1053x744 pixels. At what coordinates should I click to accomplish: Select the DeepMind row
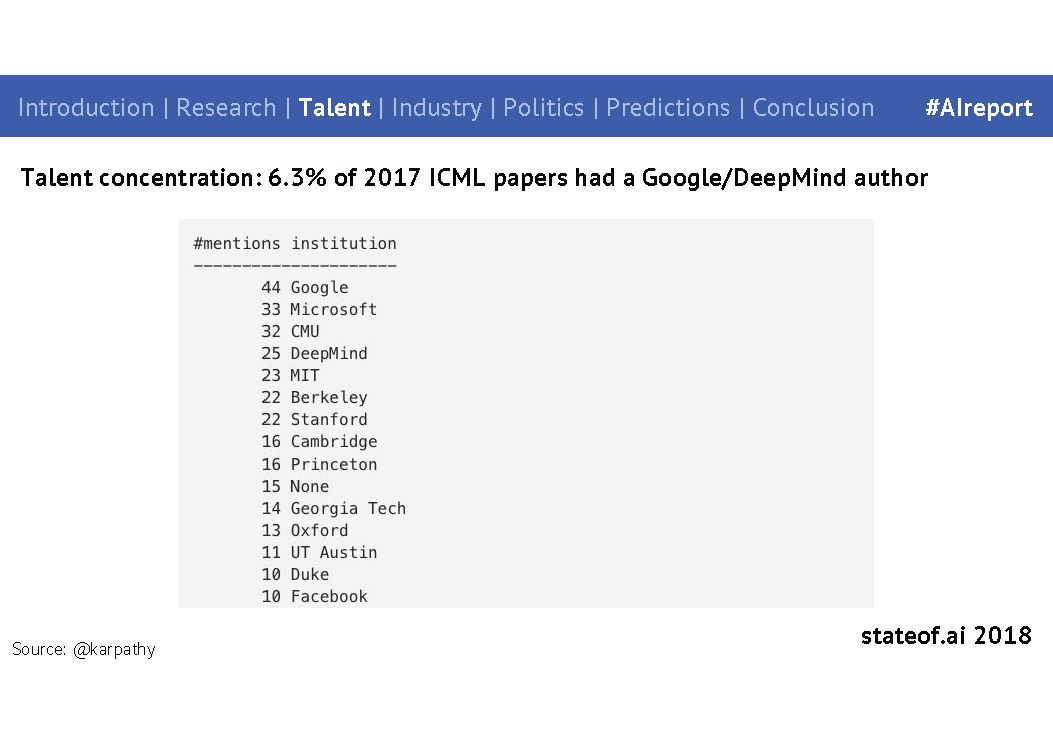tap(314, 353)
